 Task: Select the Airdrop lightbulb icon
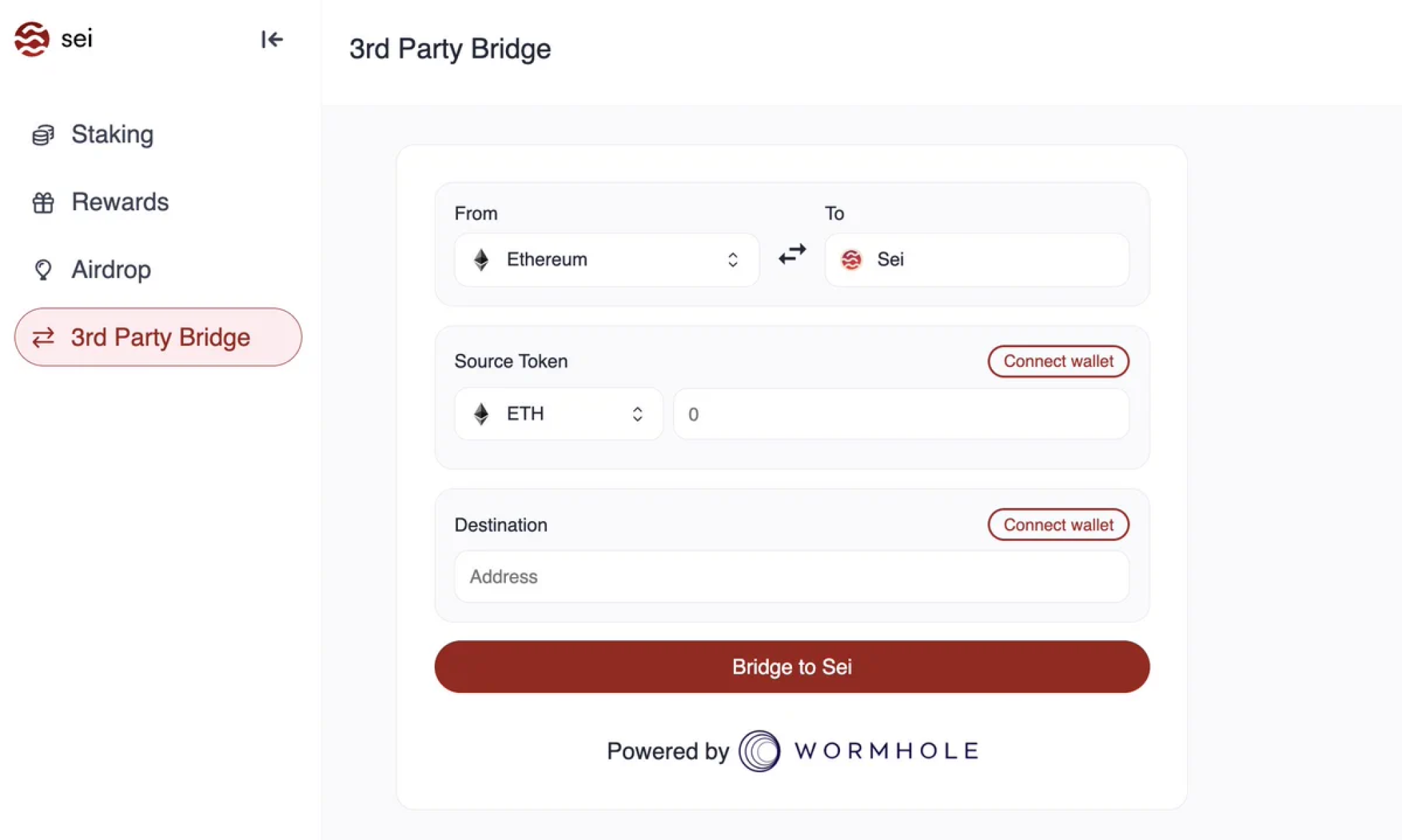click(43, 269)
